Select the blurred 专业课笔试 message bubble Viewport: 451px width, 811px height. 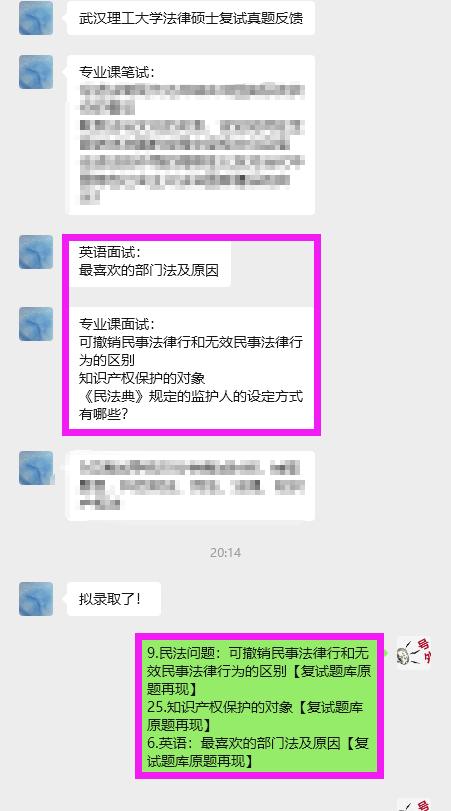coord(191,134)
